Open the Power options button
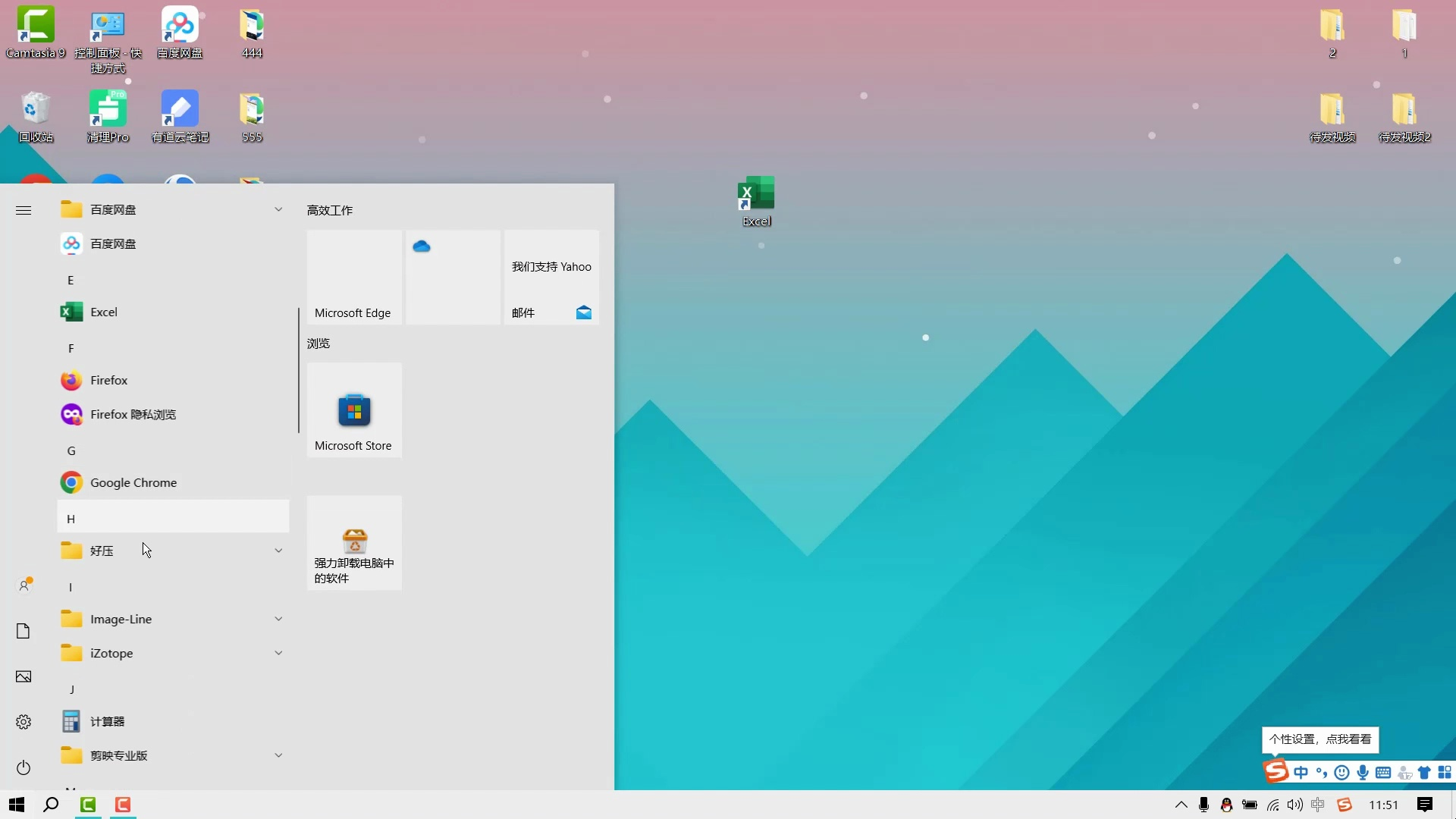The height and width of the screenshot is (819, 1456). 24,767
